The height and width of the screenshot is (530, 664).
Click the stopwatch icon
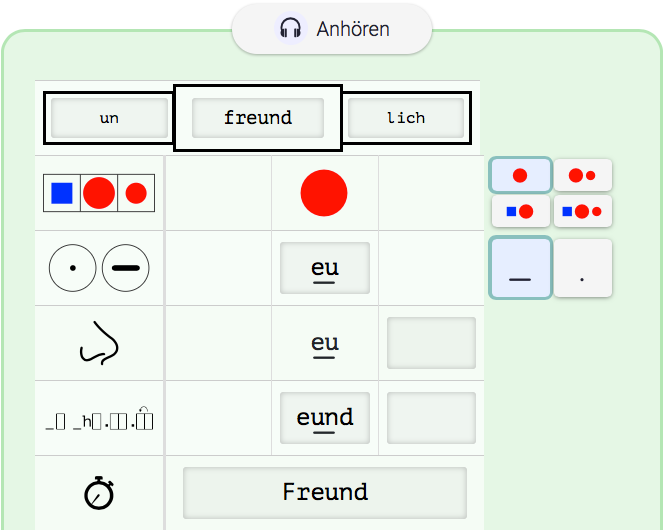point(99,493)
